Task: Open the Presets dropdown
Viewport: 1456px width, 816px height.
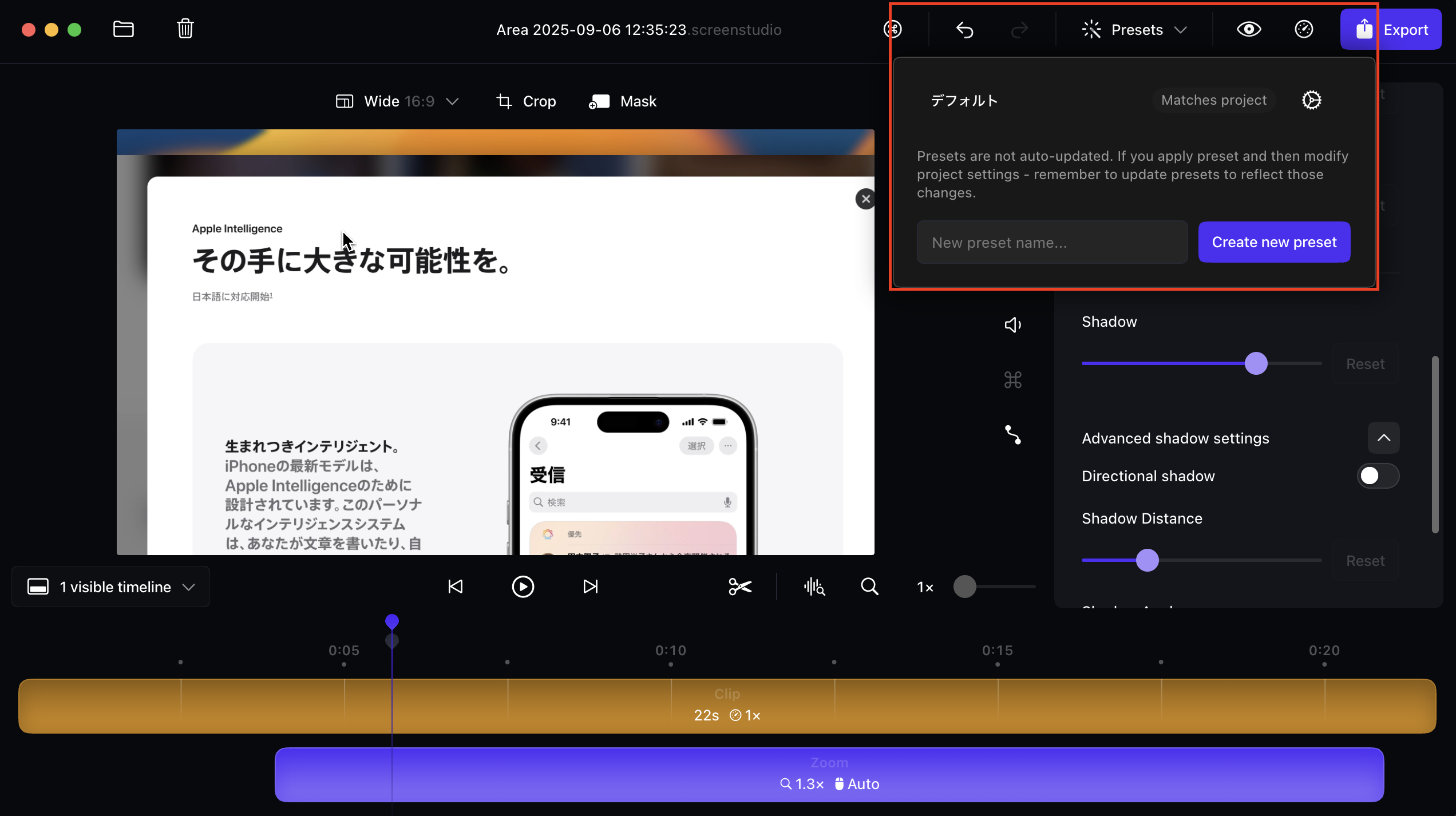Action: (1134, 29)
